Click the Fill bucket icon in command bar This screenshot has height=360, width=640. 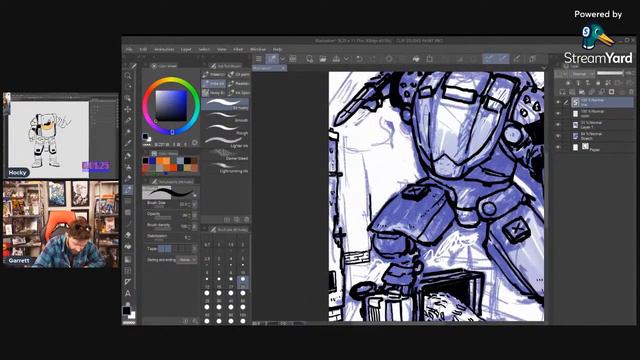(x=416, y=59)
